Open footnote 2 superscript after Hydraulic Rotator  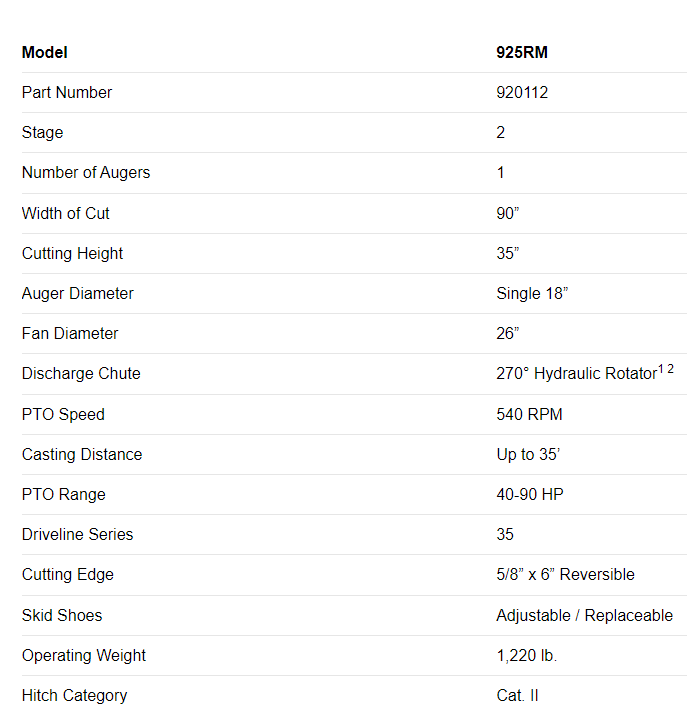click(671, 370)
